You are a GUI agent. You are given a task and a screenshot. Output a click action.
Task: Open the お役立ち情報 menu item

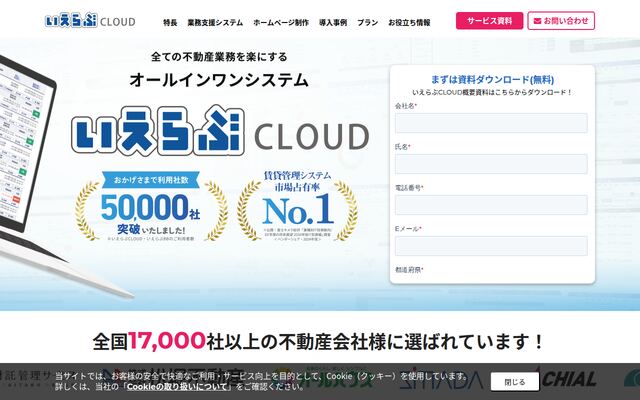[x=409, y=22]
